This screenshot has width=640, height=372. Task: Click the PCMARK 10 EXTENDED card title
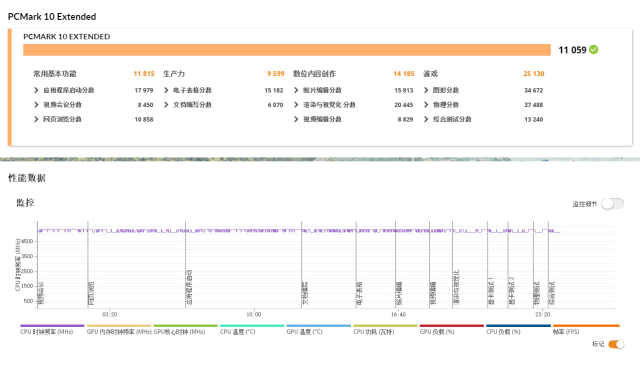point(67,37)
